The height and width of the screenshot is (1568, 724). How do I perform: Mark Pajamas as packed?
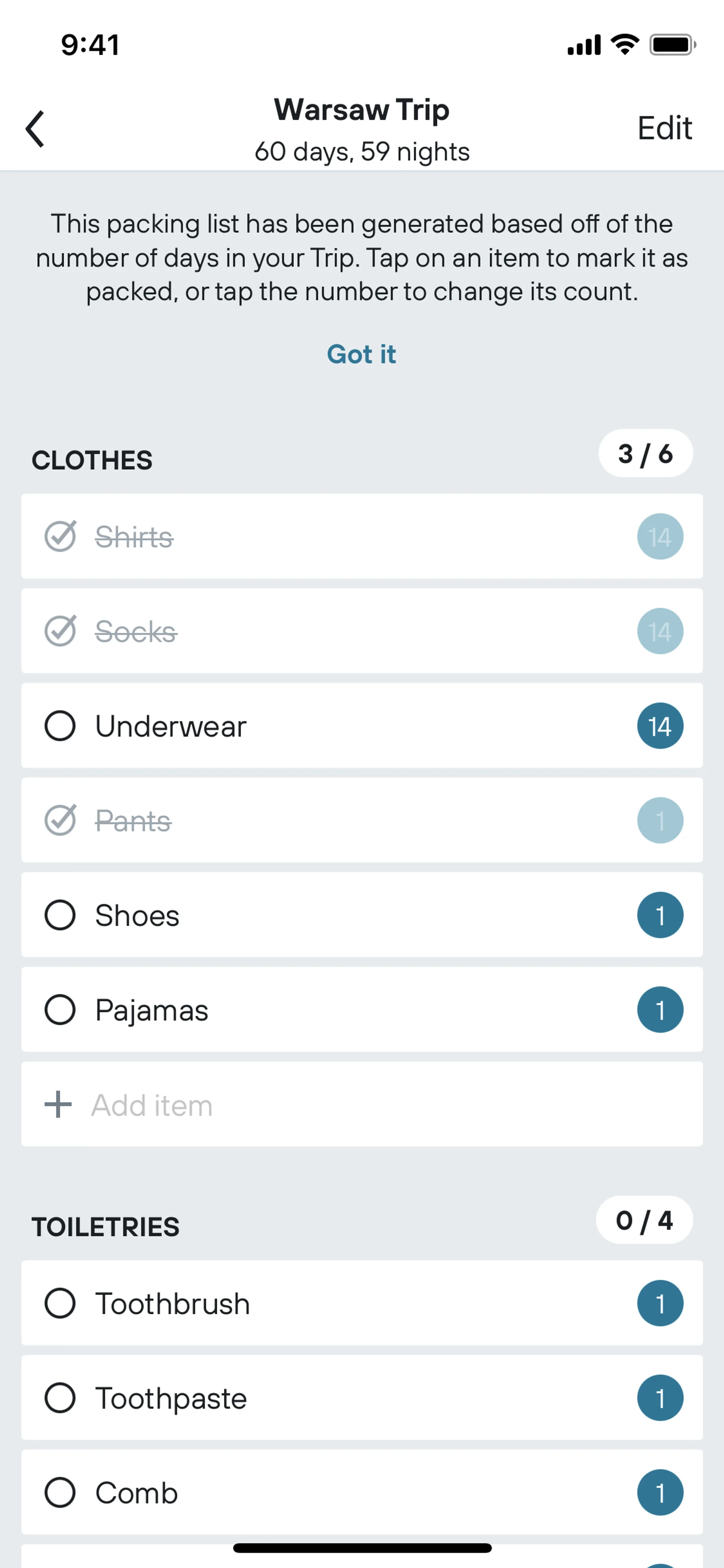point(60,1010)
